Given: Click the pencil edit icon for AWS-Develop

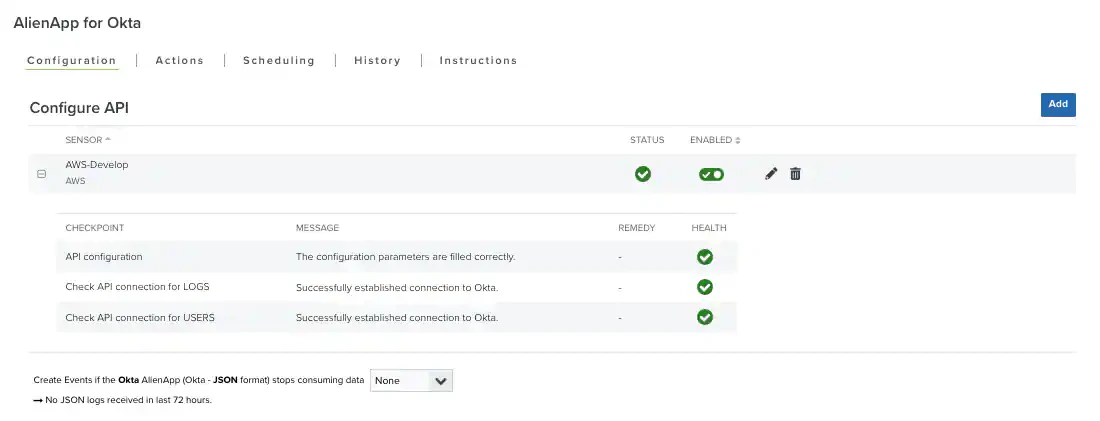Looking at the screenshot, I should [771, 174].
